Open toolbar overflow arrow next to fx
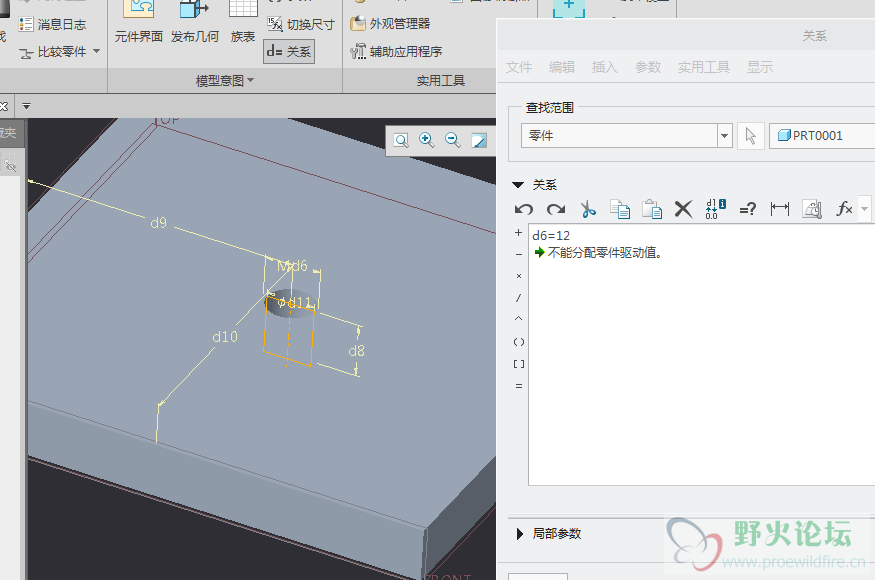The width and height of the screenshot is (875, 580). click(864, 209)
